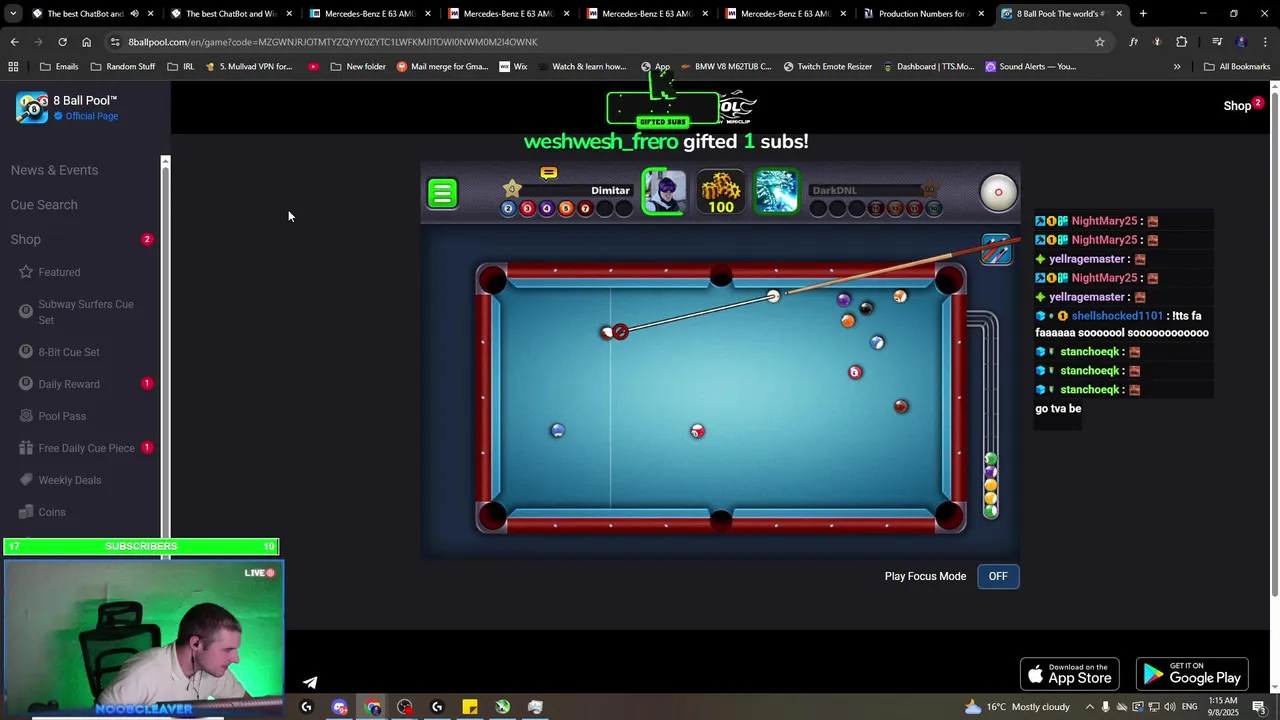Image resolution: width=1280 pixels, height=720 pixels.
Task: Open the Random Stuff bookmark folder
Action: click(123, 67)
